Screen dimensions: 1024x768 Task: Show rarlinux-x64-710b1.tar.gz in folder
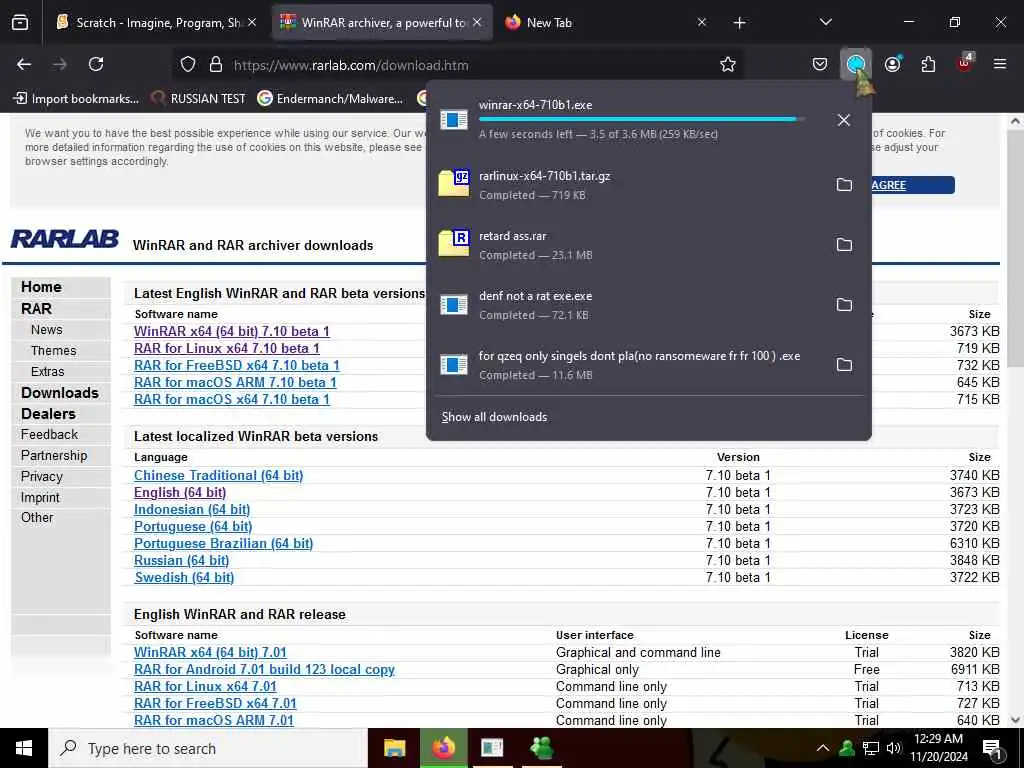[x=844, y=185]
